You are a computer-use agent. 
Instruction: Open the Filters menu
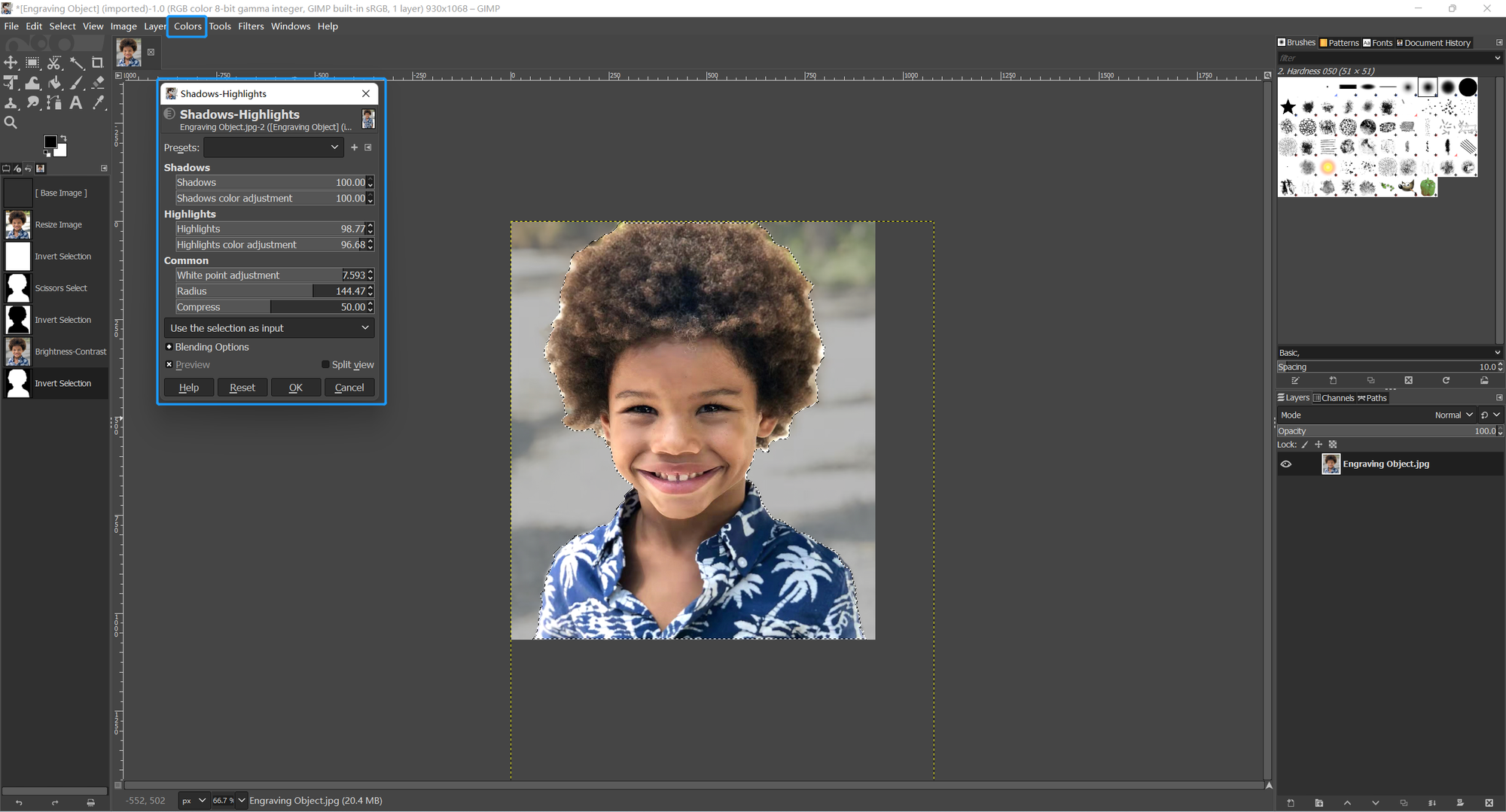pyautogui.click(x=251, y=26)
